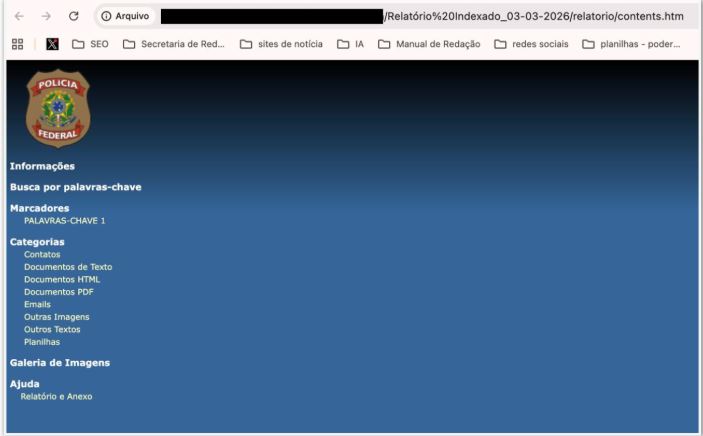Open Busca por palavras-chave
The height and width of the screenshot is (436, 703).
pyautogui.click(x=76, y=187)
